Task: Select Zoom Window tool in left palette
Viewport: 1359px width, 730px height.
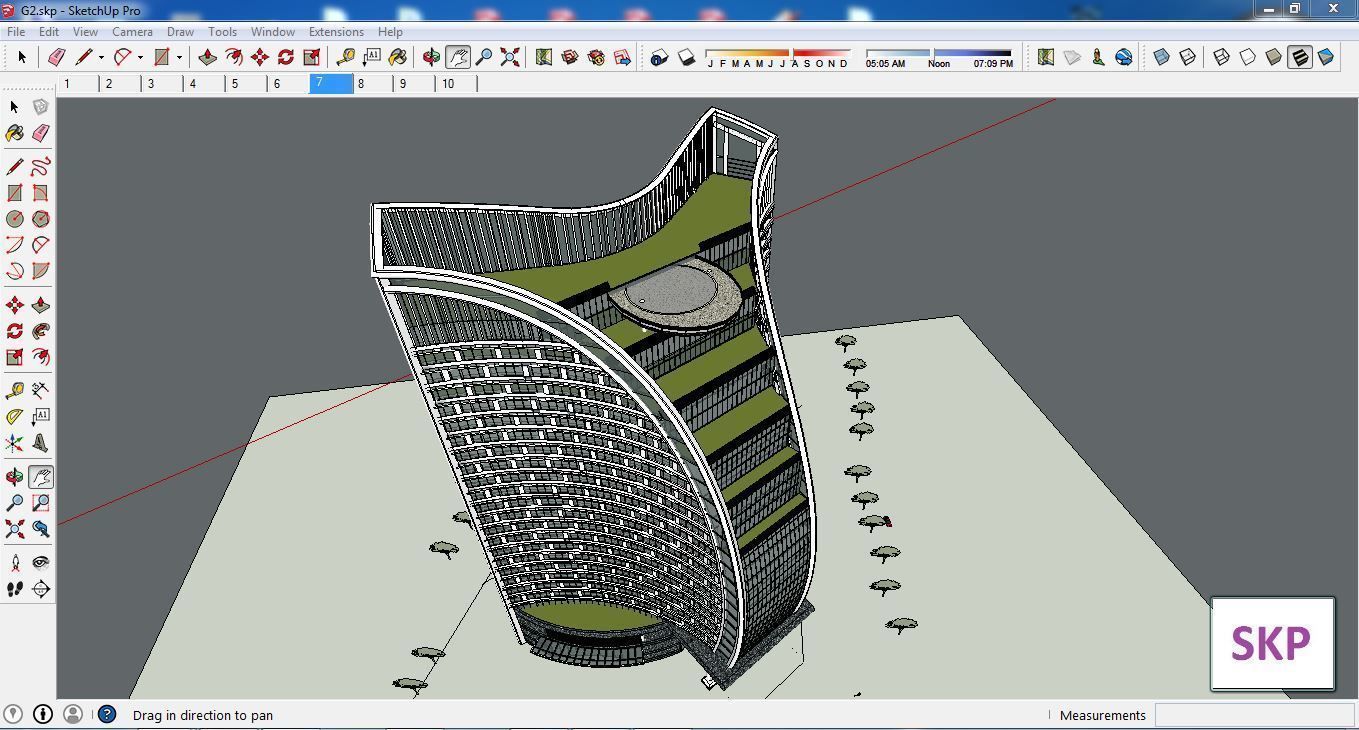Action: pyautogui.click(x=41, y=502)
